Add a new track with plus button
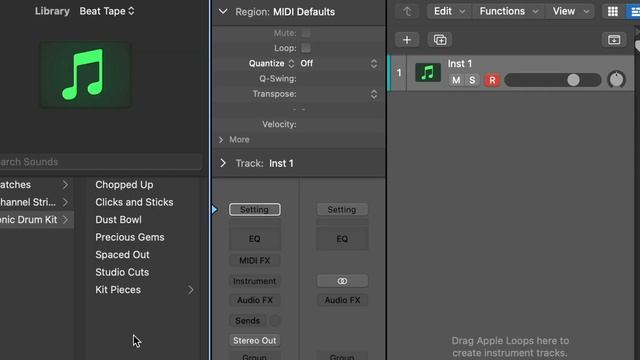640x360 pixels. click(x=407, y=40)
